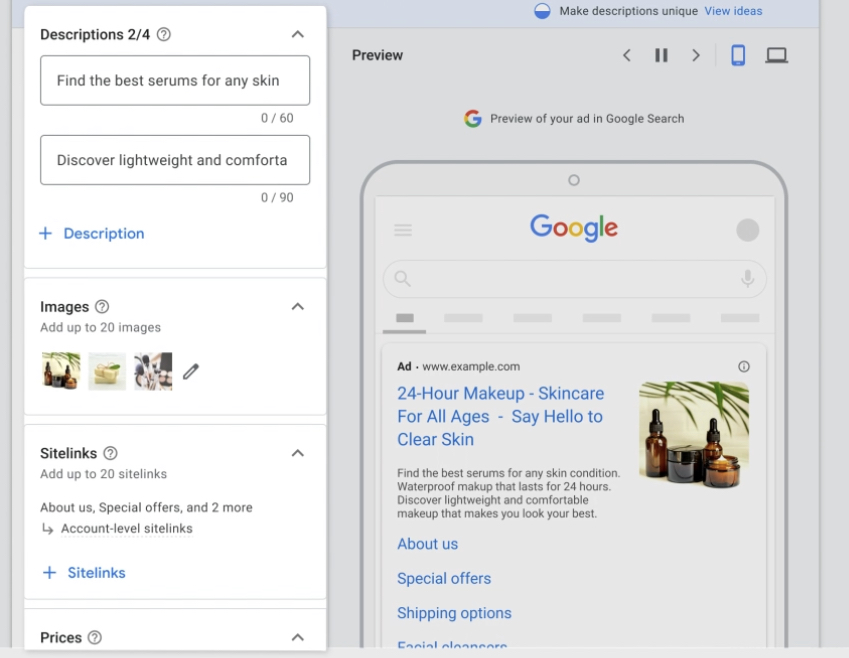
Task: Click the help icon next to Descriptions
Action: (x=164, y=35)
